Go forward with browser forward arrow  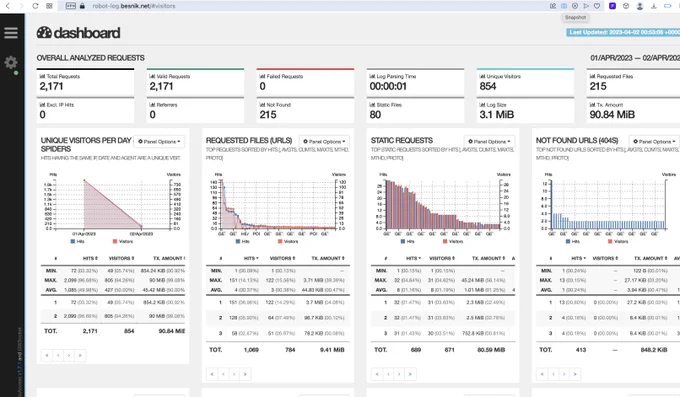[x=21, y=6]
